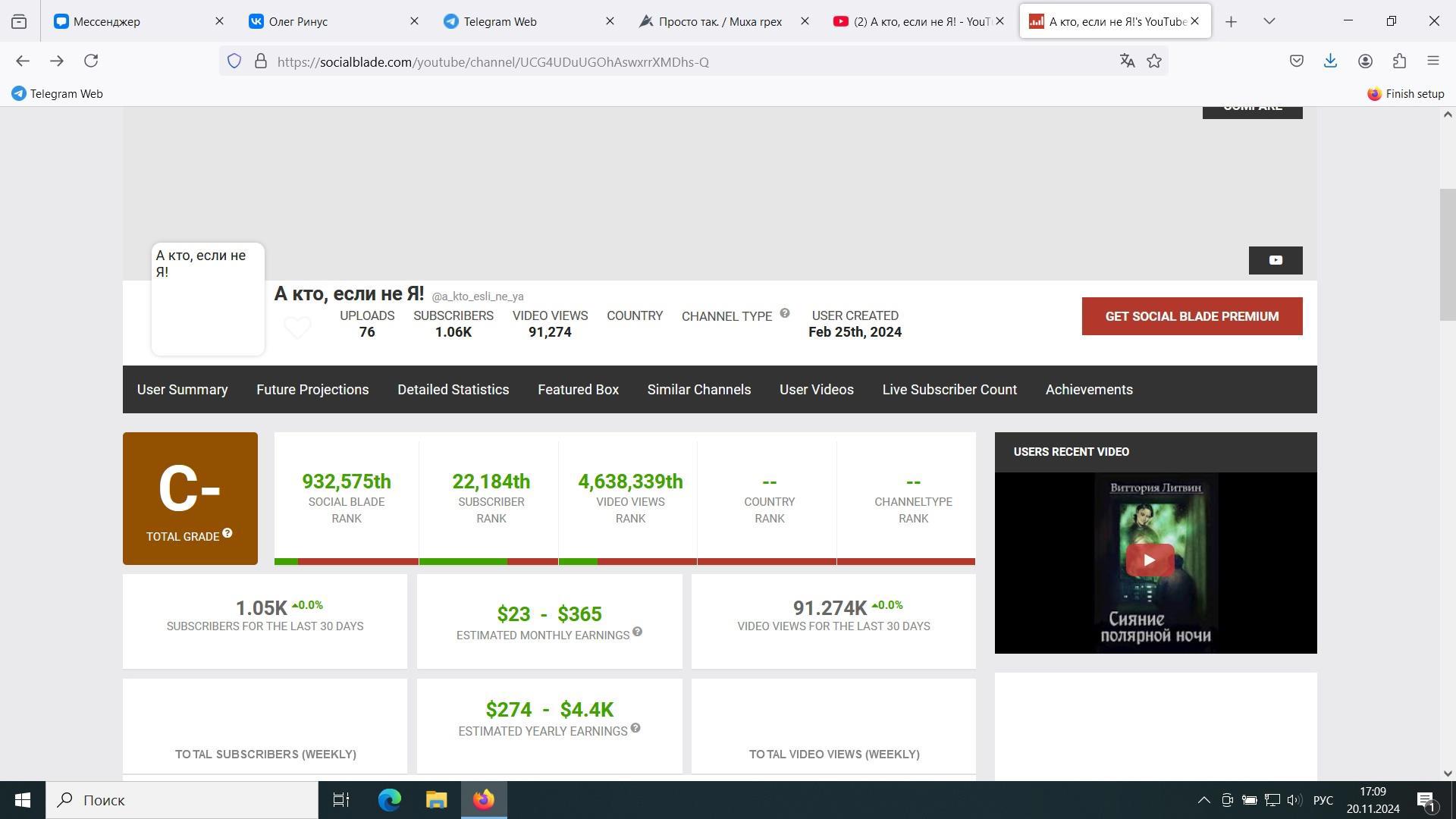Open the Firefox application menu
Image resolution: width=1456 pixels, height=819 pixels.
tap(1432, 61)
